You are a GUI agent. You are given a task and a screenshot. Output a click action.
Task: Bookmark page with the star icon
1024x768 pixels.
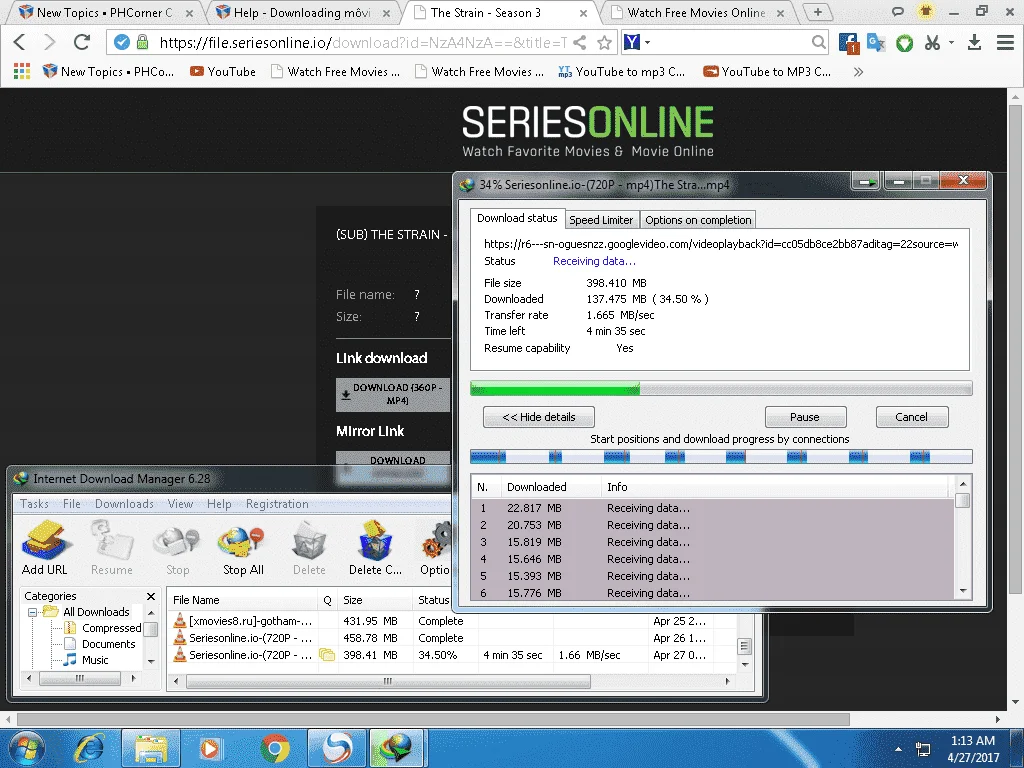[x=605, y=42]
